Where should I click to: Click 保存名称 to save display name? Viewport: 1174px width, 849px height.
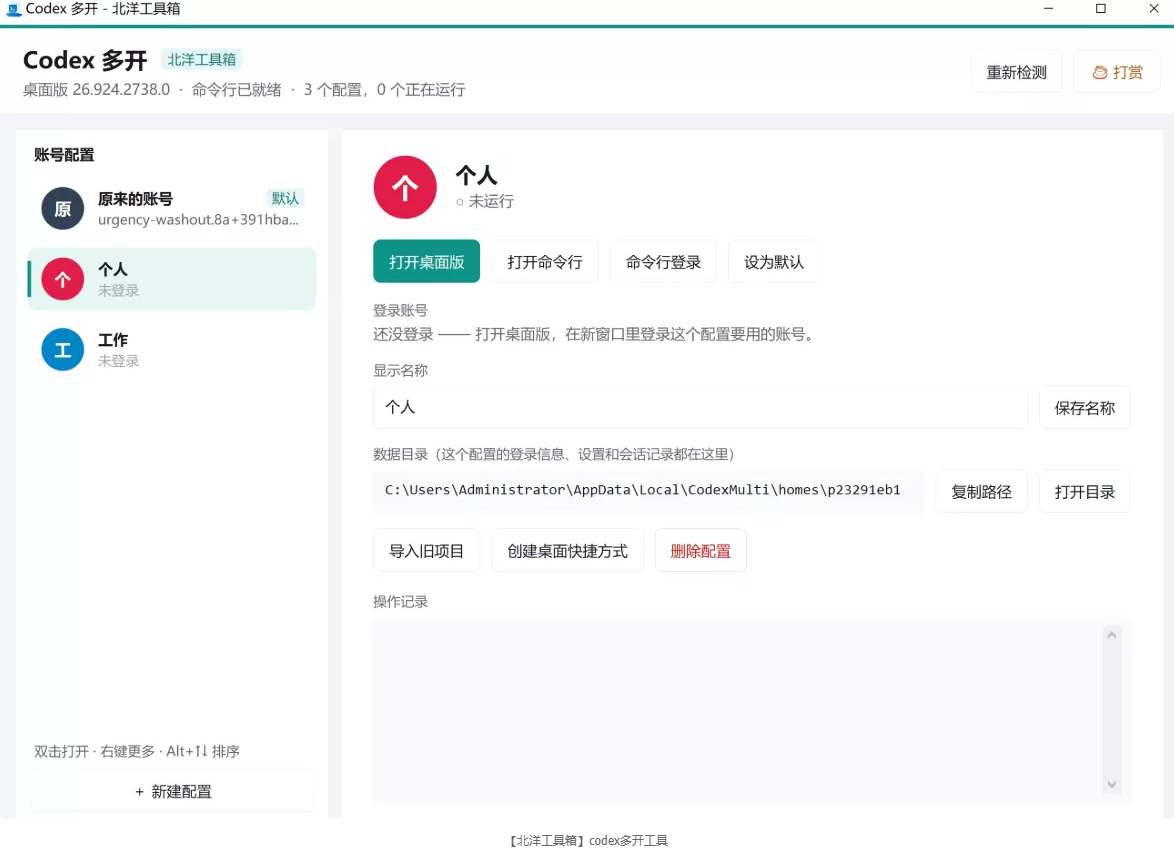1085,408
